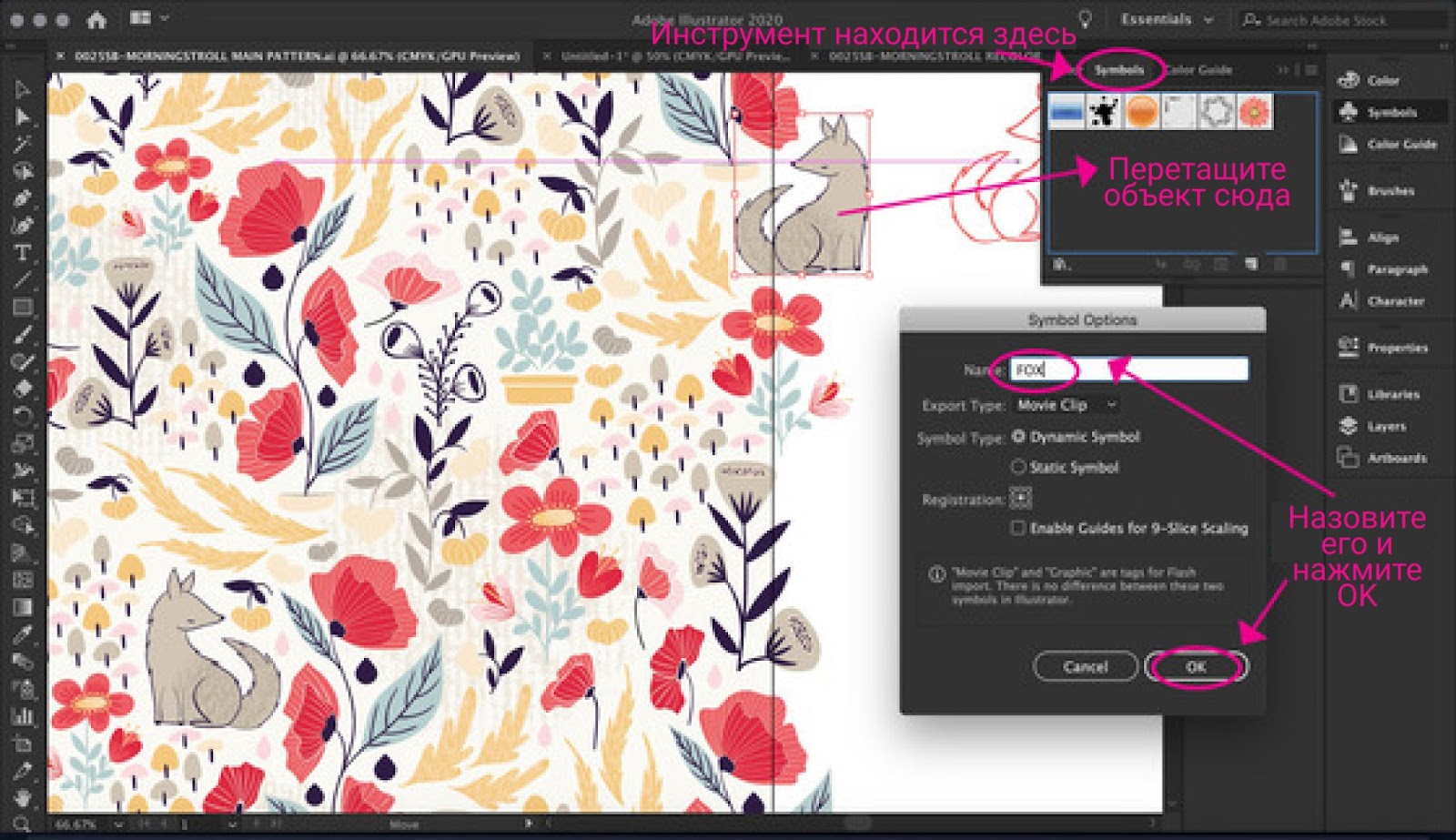Open the Export Type Movie Clip dropdown
Viewport: 1456px width, 840px height.
click(1067, 405)
